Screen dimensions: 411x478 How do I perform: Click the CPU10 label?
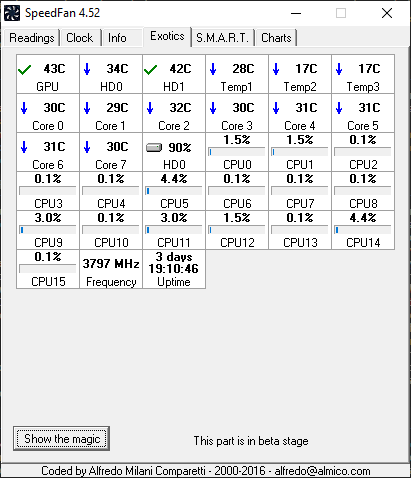coord(111,243)
